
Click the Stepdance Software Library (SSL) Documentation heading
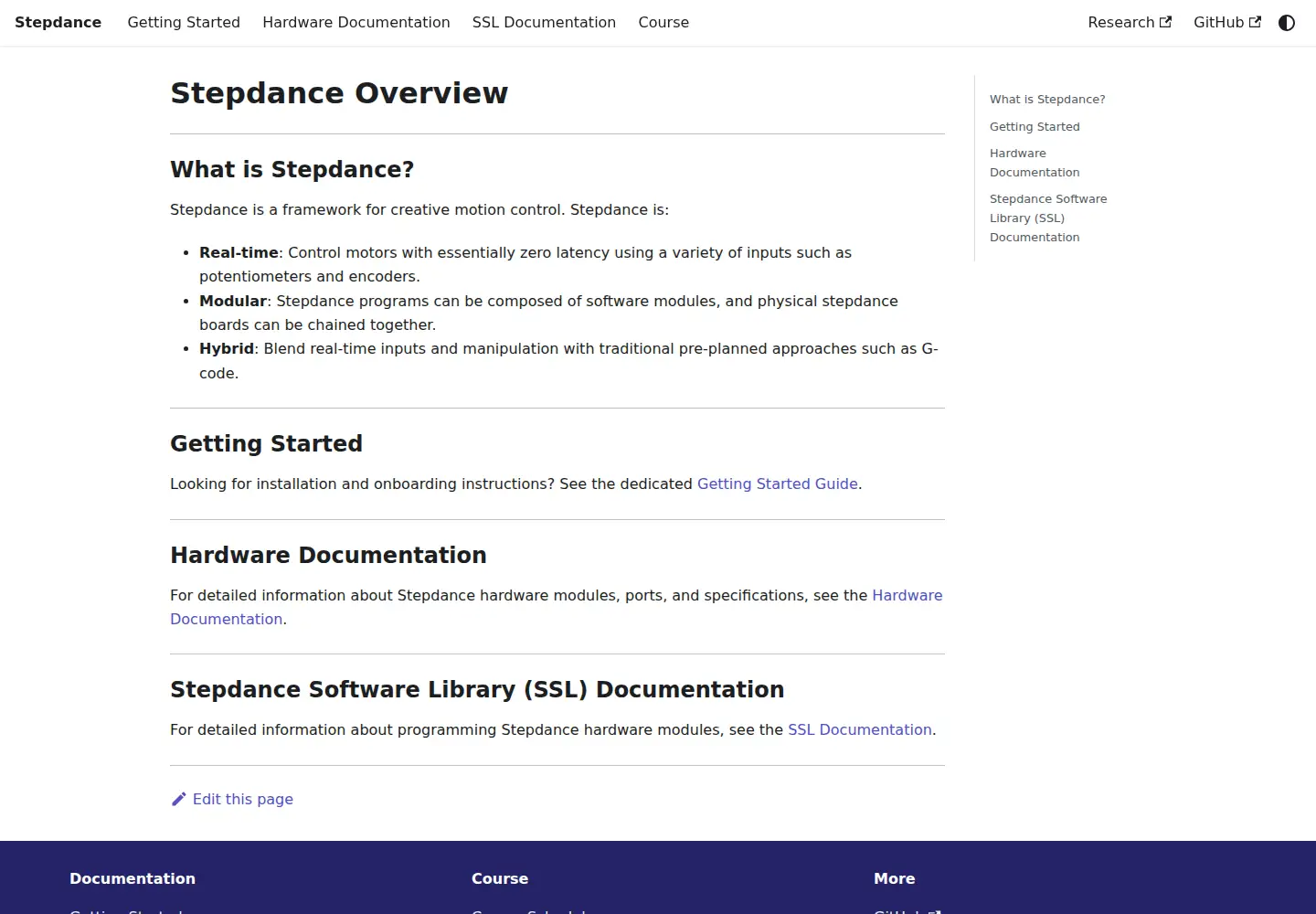click(x=477, y=689)
